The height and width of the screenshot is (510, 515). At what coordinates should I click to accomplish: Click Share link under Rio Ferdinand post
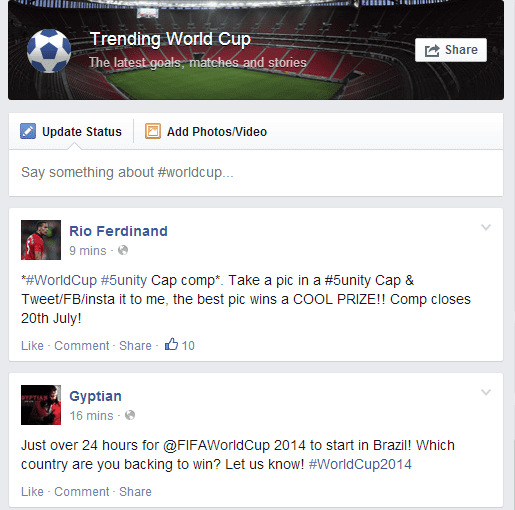tap(135, 346)
